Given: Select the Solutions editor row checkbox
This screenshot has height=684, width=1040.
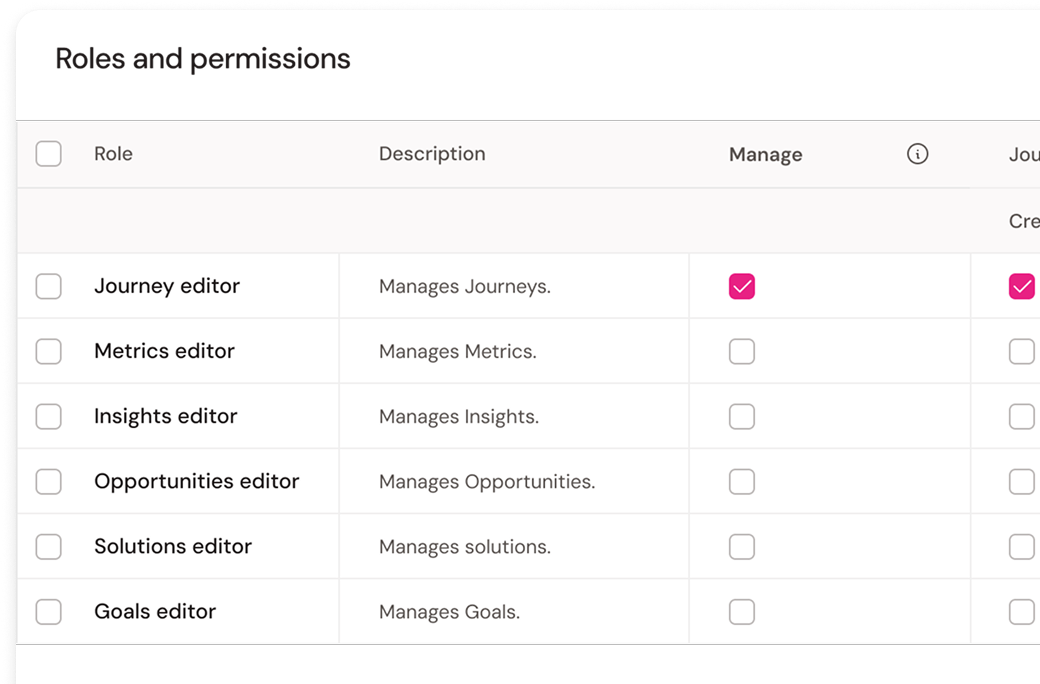Looking at the screenshot, I should pyautogui.click(x=48, y=547).
